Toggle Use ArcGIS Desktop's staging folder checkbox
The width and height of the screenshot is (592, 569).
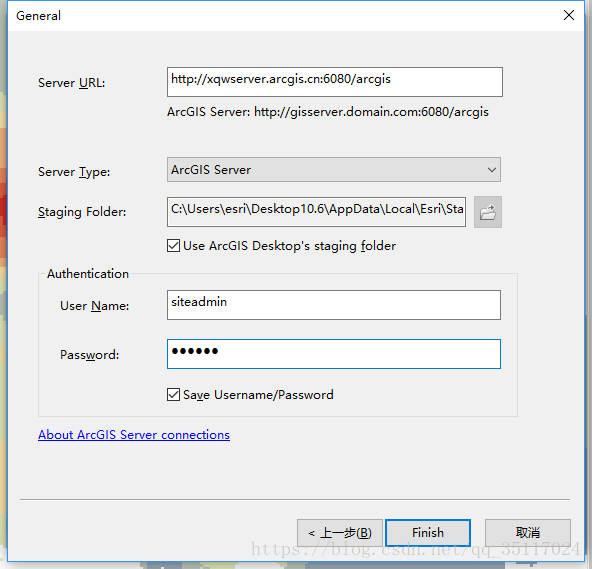[173, 245]
